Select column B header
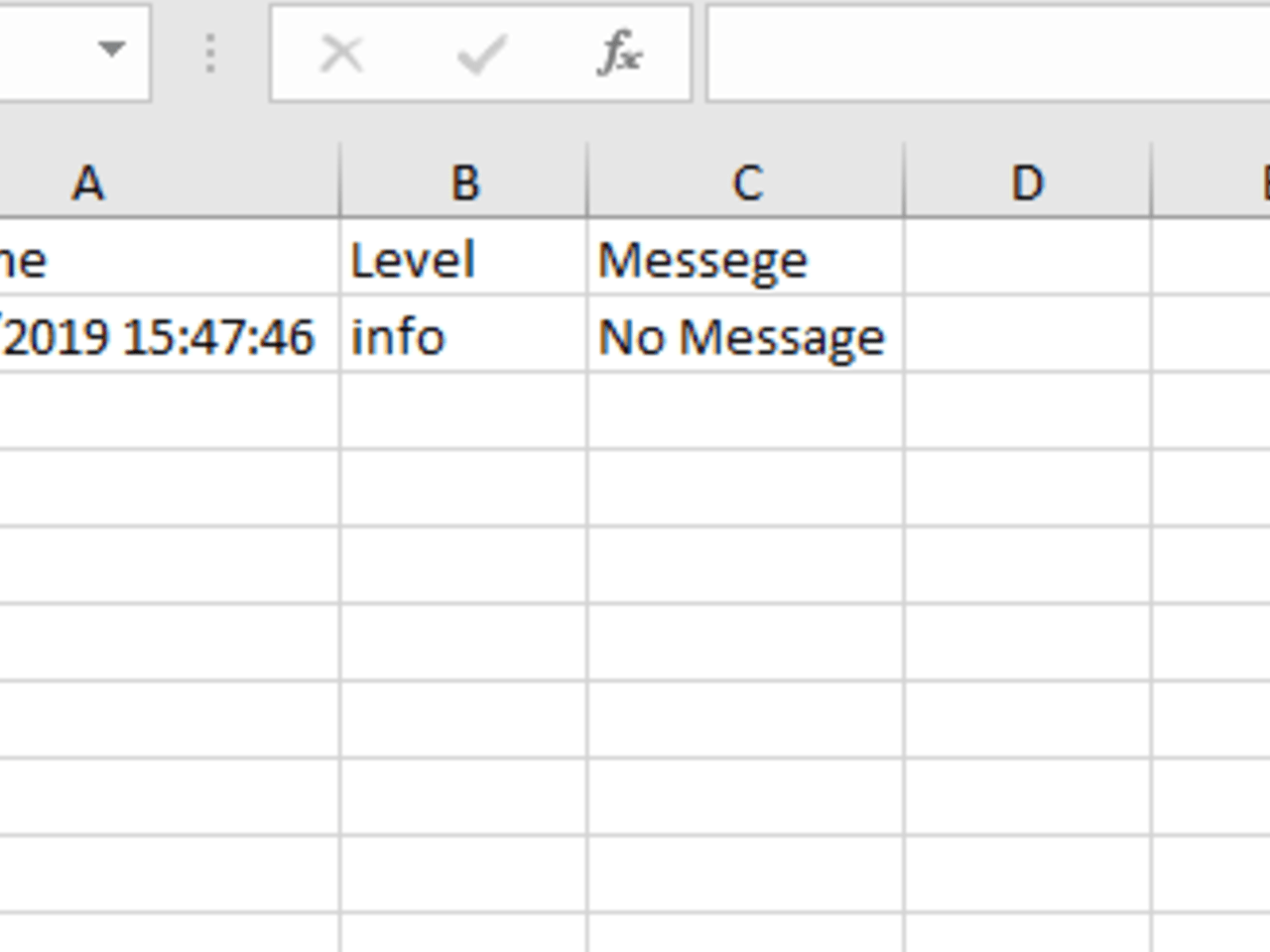 click(x=463, y=182)
